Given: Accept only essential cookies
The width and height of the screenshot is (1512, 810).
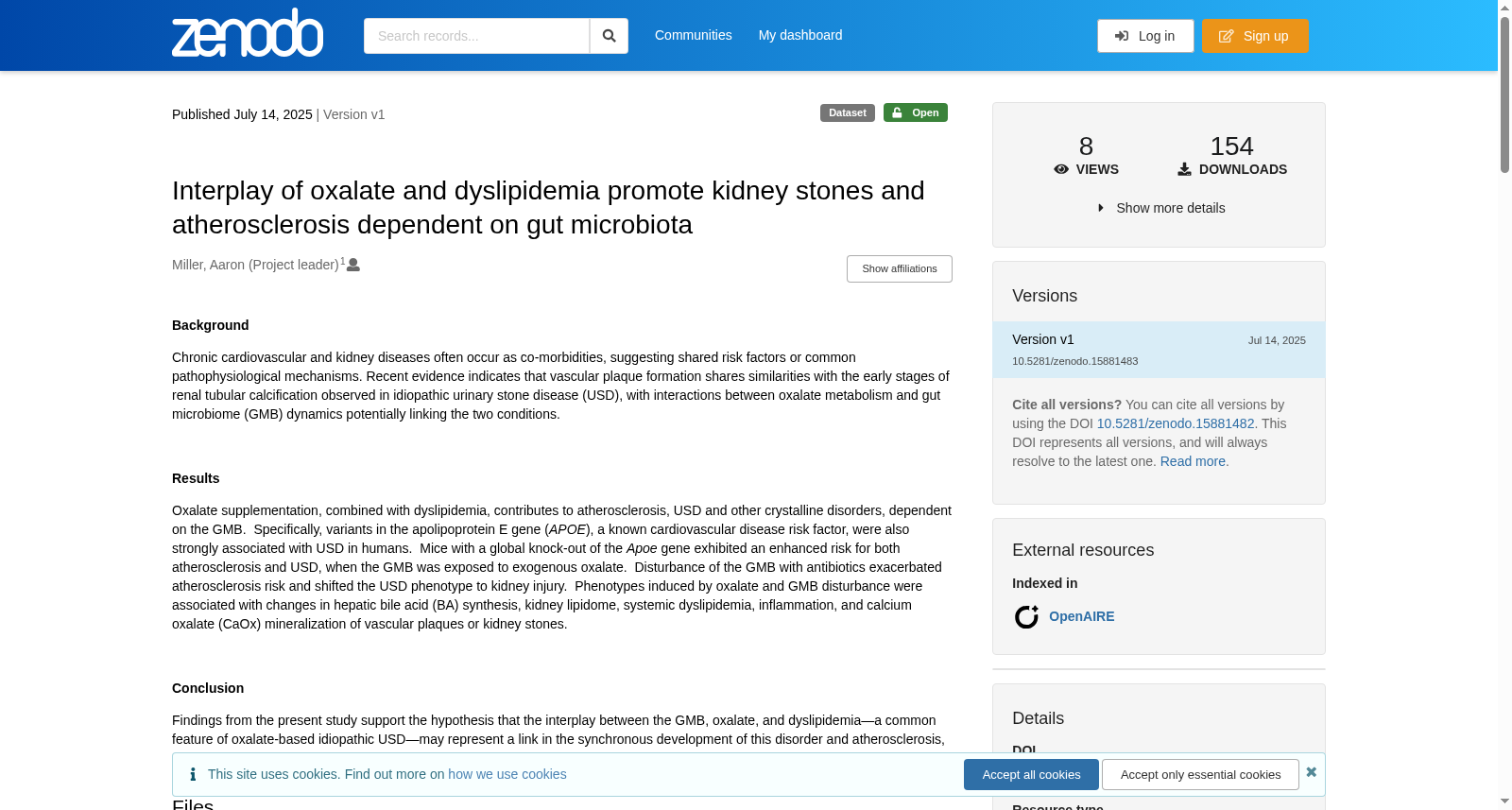Looking at the screenshot, I should [x=1200, y=774].
